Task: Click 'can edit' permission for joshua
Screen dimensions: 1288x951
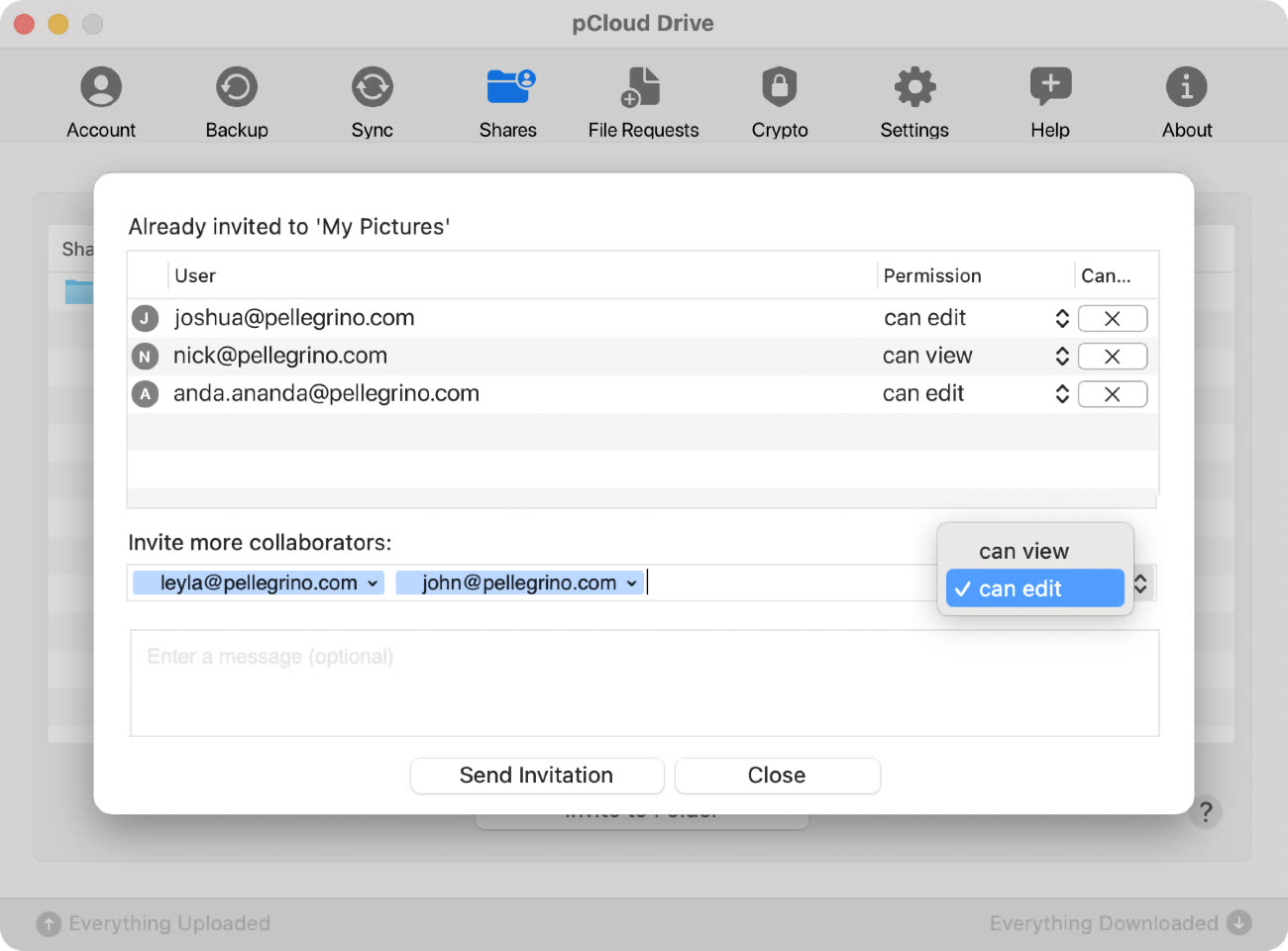Action: [925, 318]
